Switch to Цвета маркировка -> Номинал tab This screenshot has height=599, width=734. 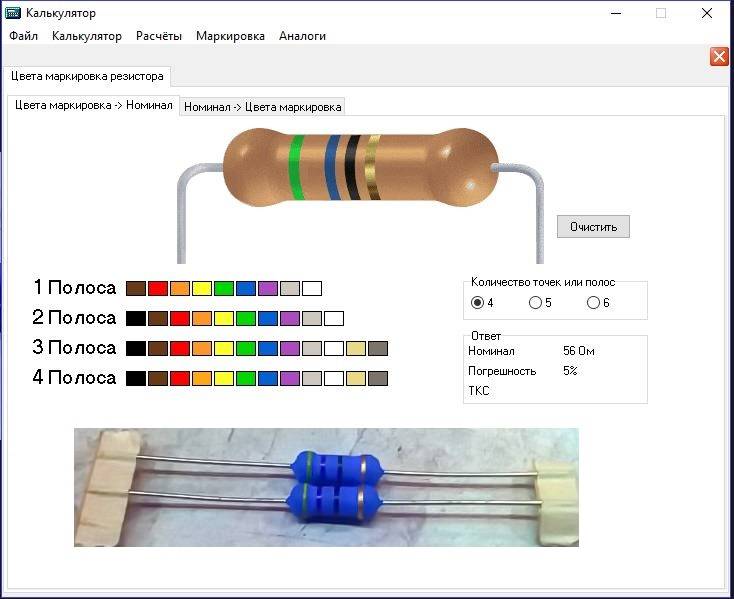[94, 105]
